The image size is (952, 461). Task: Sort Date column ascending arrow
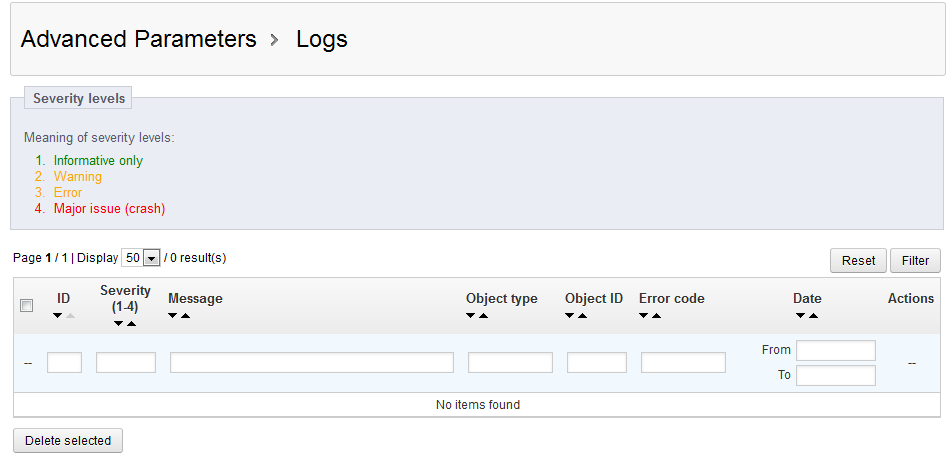(x=814, y=315)
